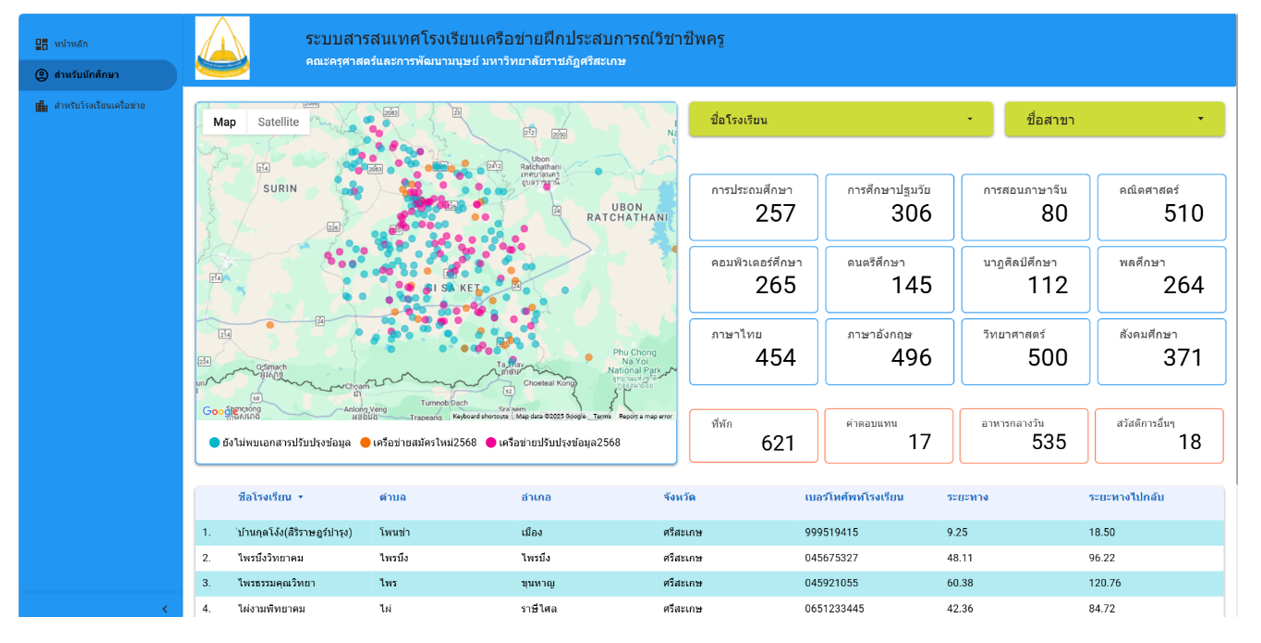Click the magenta legend dot เครือข่ายปรับปรุงข้อมูล2568
Viewport: 1261px width, 643px height.
[x=491, y=443]
